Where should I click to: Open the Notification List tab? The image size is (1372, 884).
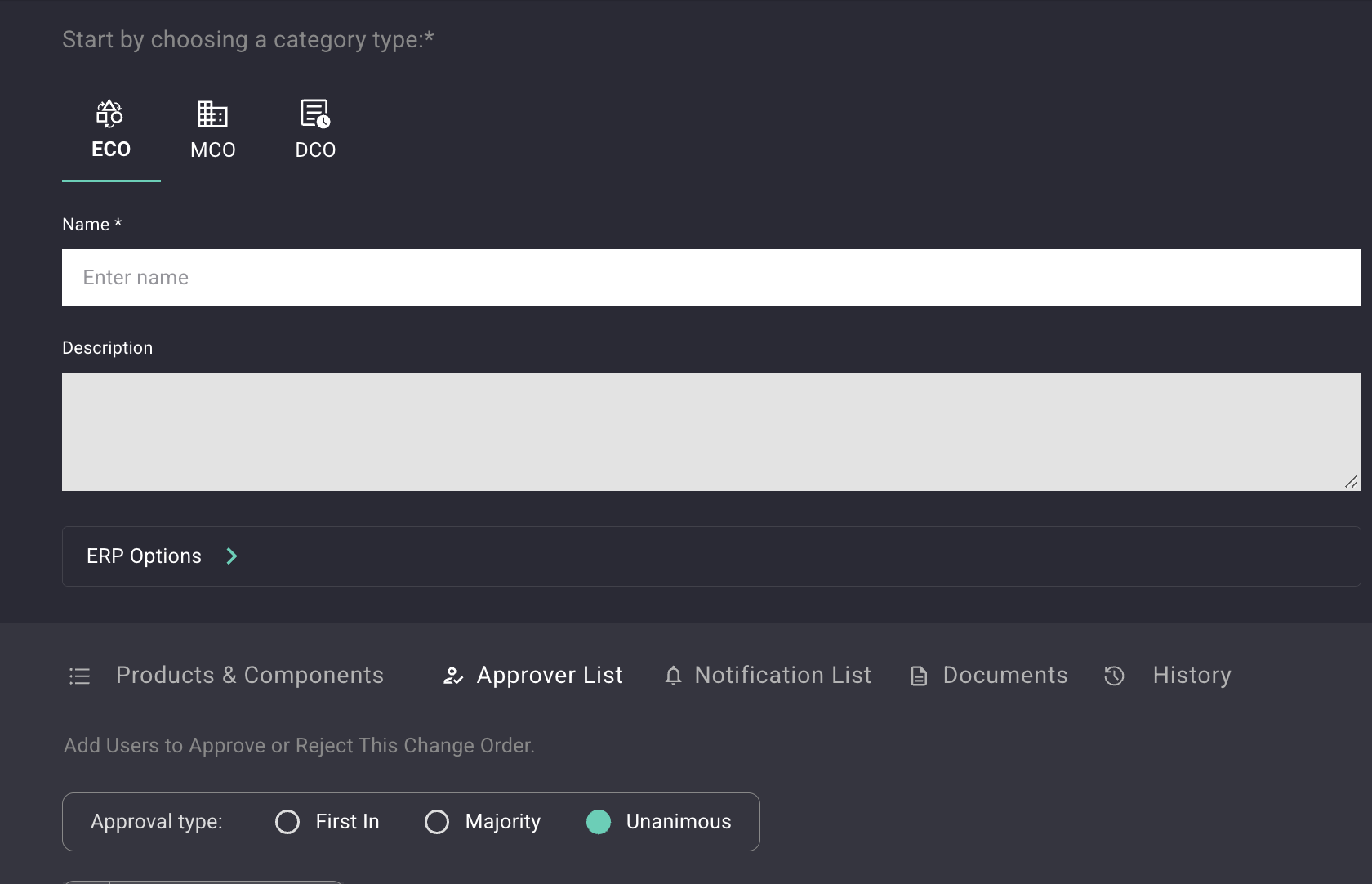pos(782,676)
